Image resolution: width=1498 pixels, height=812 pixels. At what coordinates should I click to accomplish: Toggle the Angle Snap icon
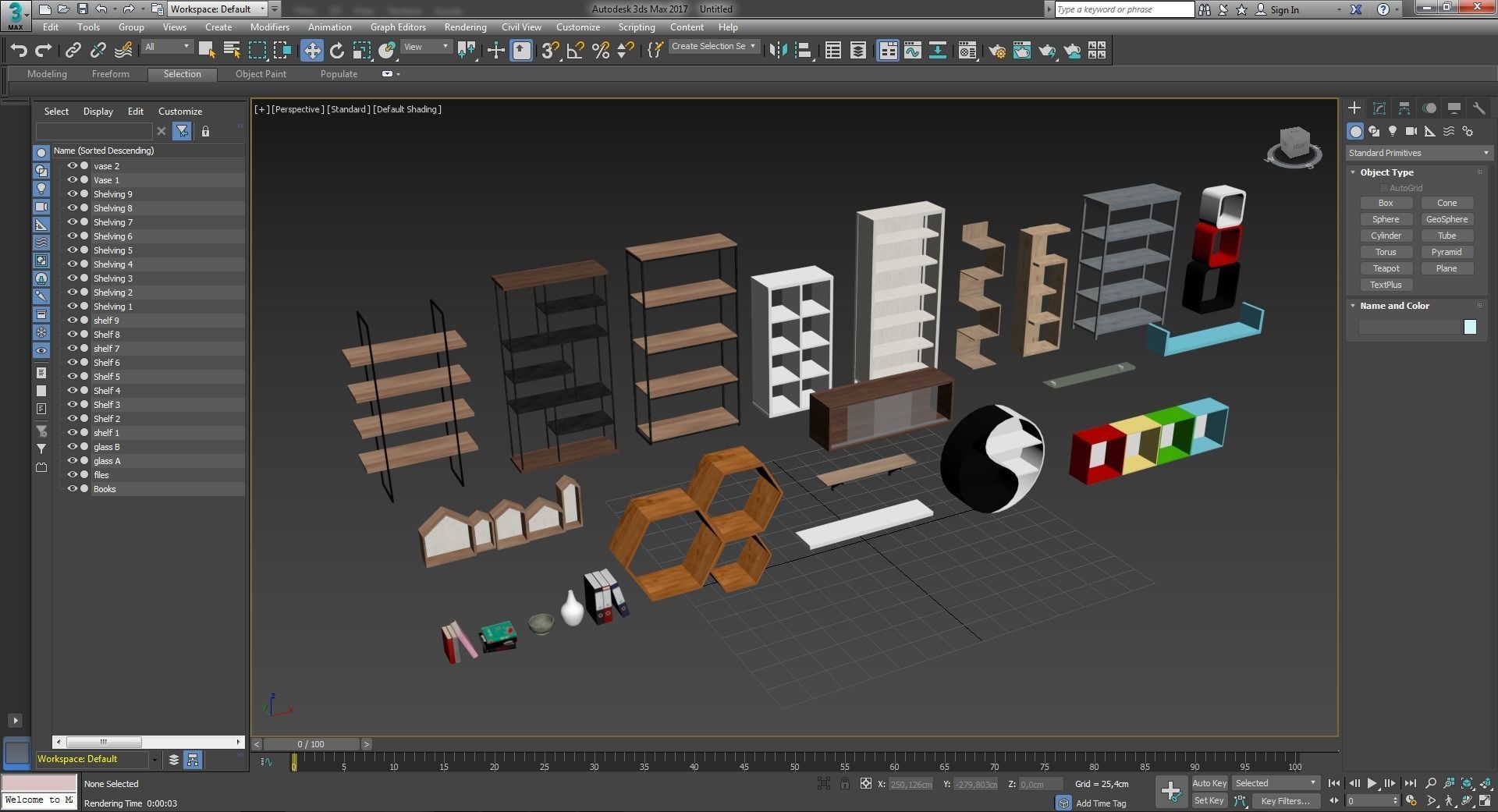(576, 51)
